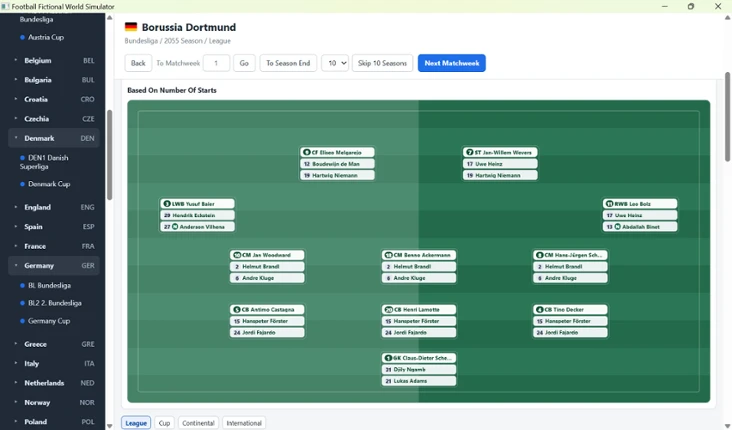Expand the Norway country node

coord(15,402)
